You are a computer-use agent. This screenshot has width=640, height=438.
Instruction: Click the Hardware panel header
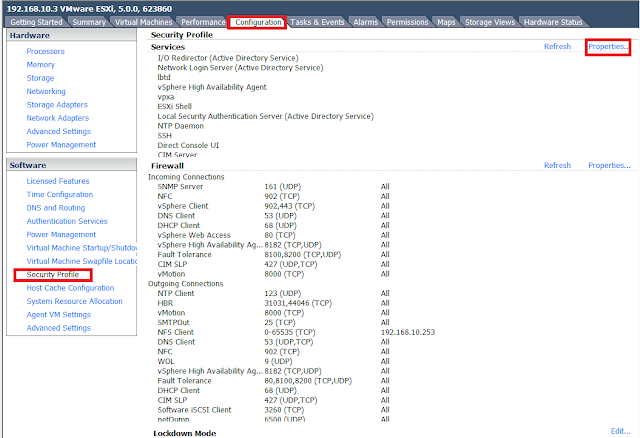click(71, 36)
